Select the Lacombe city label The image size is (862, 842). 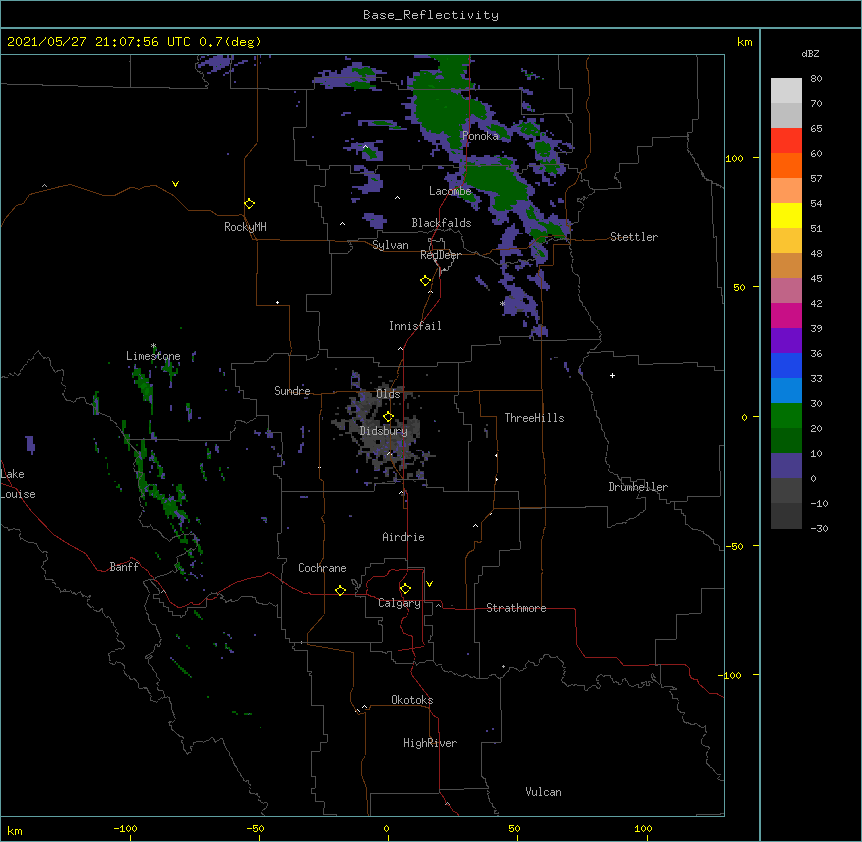tap(450, 191)
